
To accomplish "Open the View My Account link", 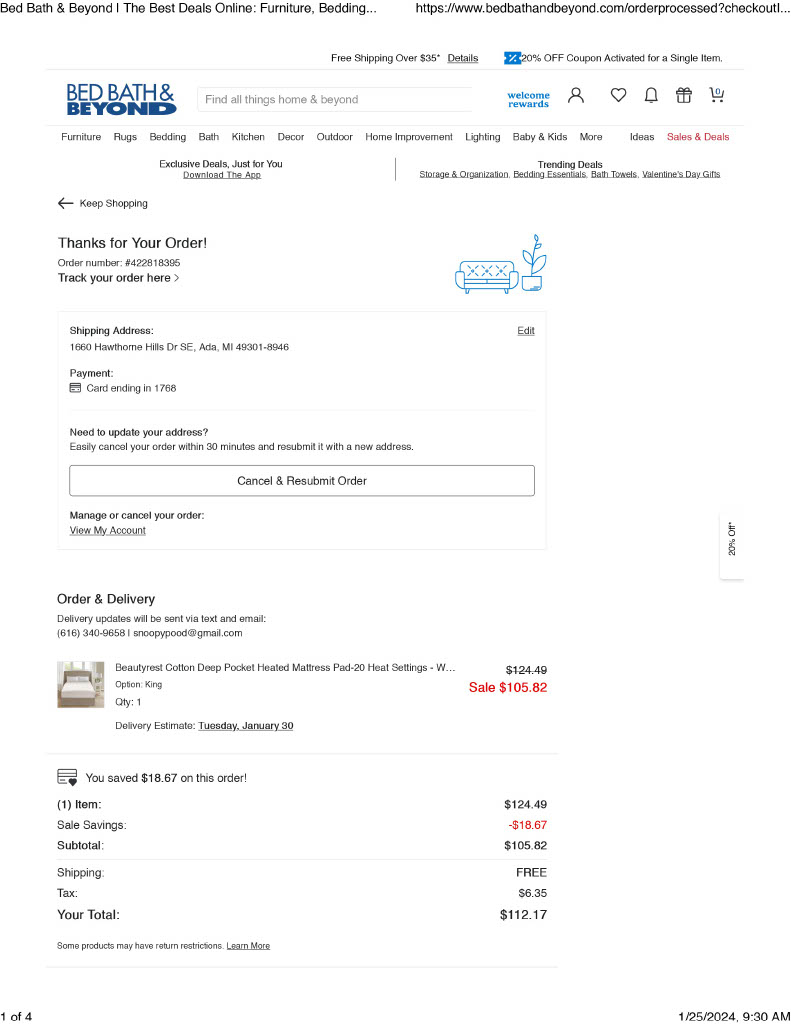I will [x=108, y=531].
